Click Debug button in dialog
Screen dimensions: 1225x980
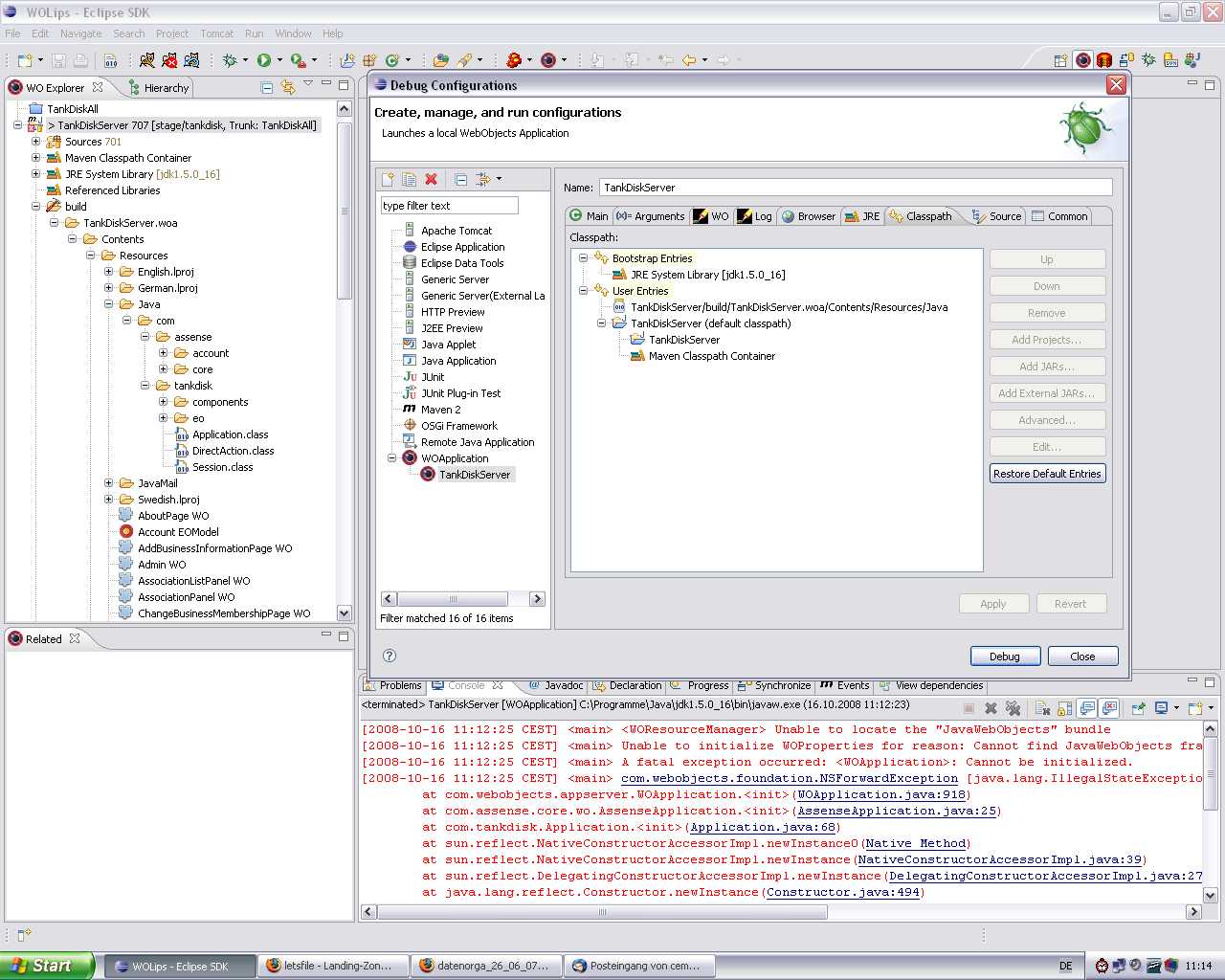tap(1004, 657)
